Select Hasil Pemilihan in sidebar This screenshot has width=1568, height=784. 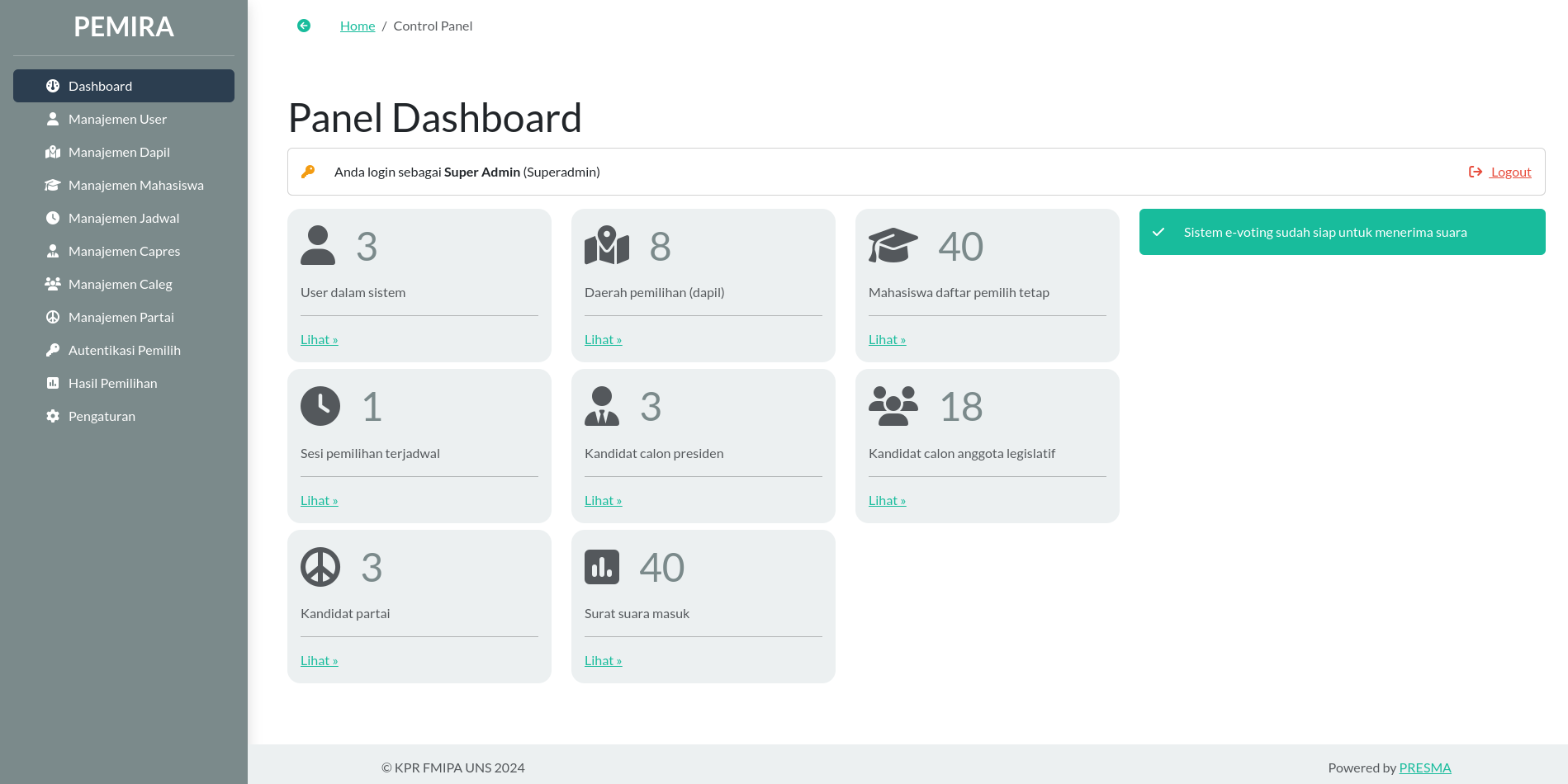point(112,383)
